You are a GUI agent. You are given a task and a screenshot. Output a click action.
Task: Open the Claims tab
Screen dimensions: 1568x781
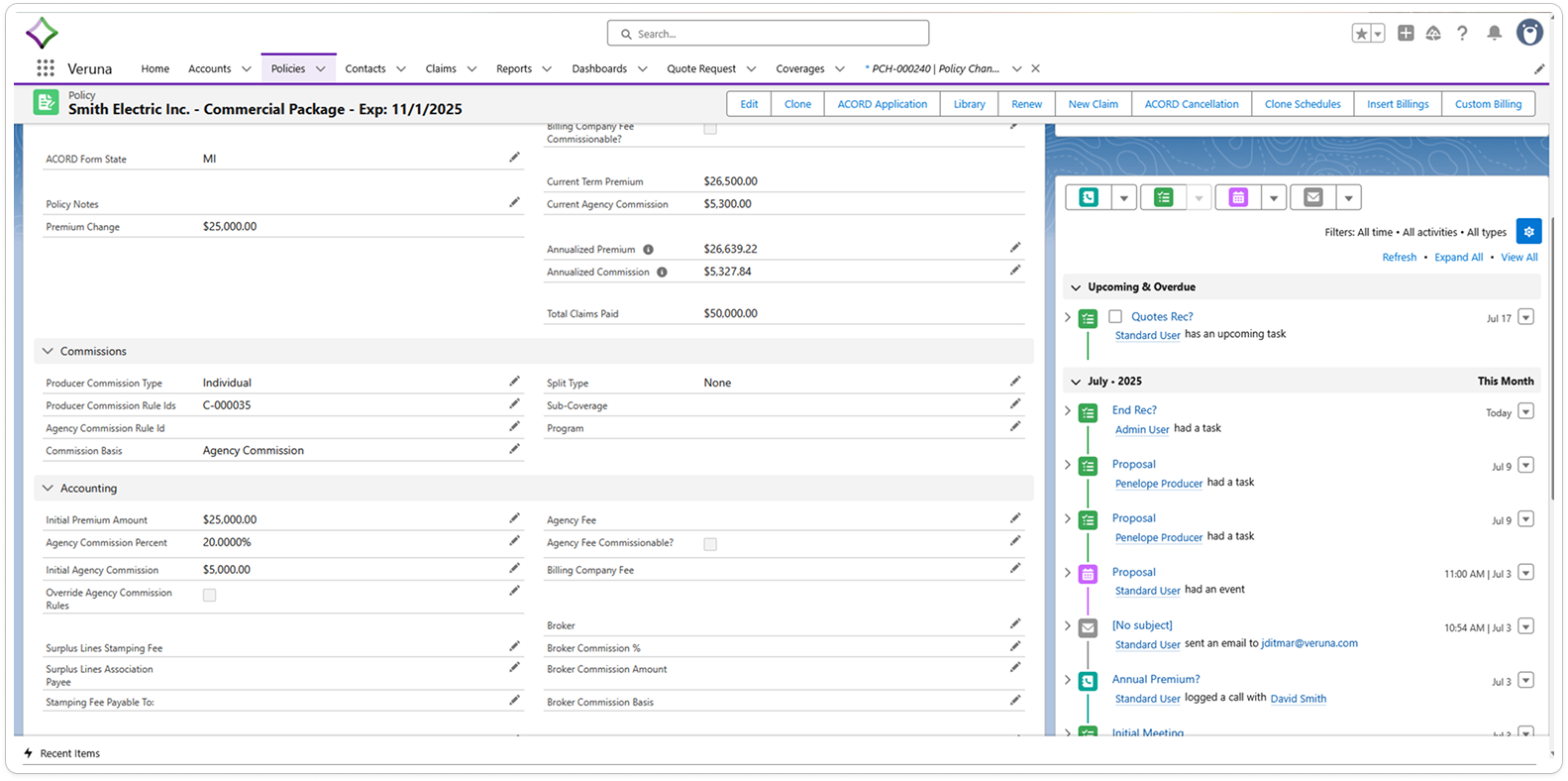(x=441, y=68)
